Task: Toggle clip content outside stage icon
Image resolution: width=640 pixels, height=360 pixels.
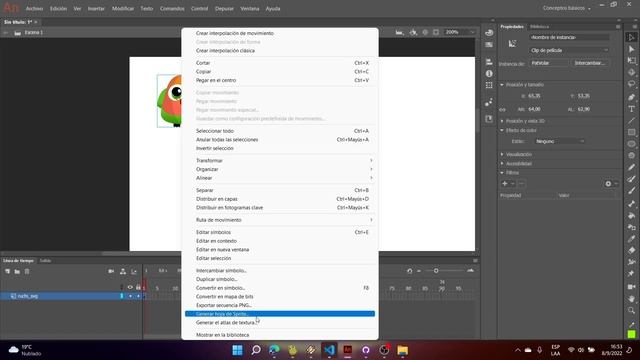Action: pos(436,32)
